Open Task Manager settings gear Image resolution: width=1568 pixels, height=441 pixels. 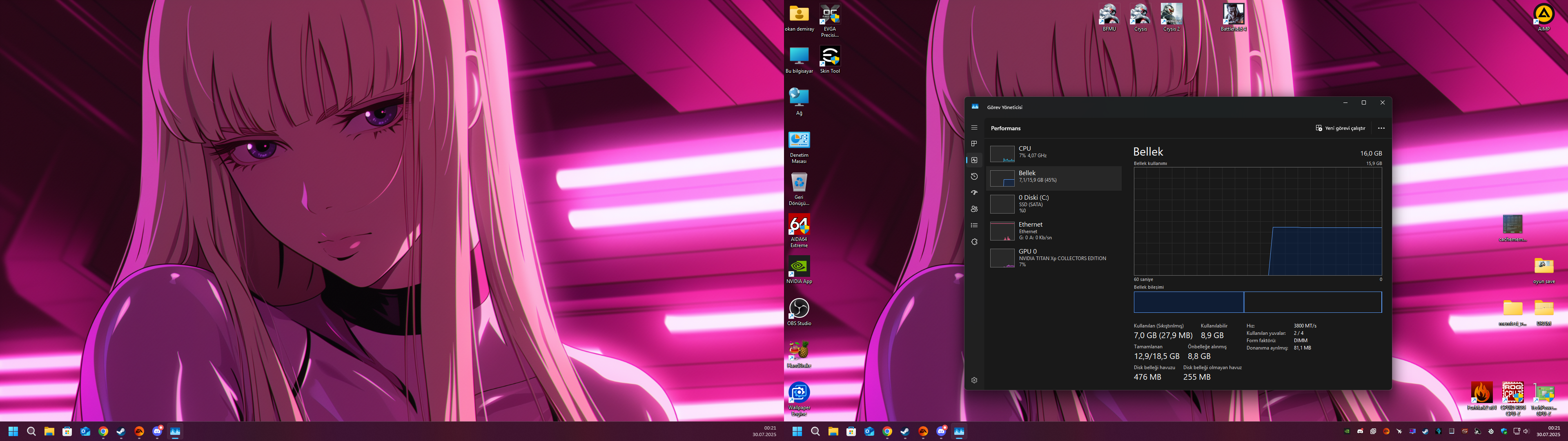(x=974, y=380)
